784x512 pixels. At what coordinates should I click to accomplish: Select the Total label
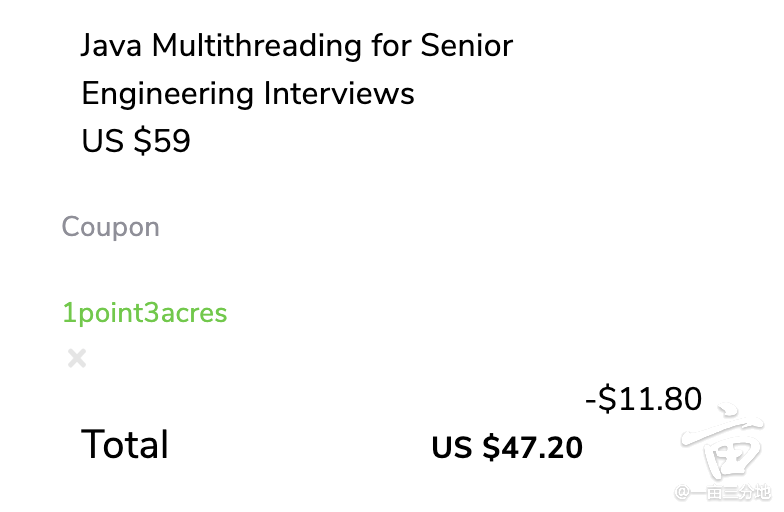pyautogui.click(x=124, y=444)
